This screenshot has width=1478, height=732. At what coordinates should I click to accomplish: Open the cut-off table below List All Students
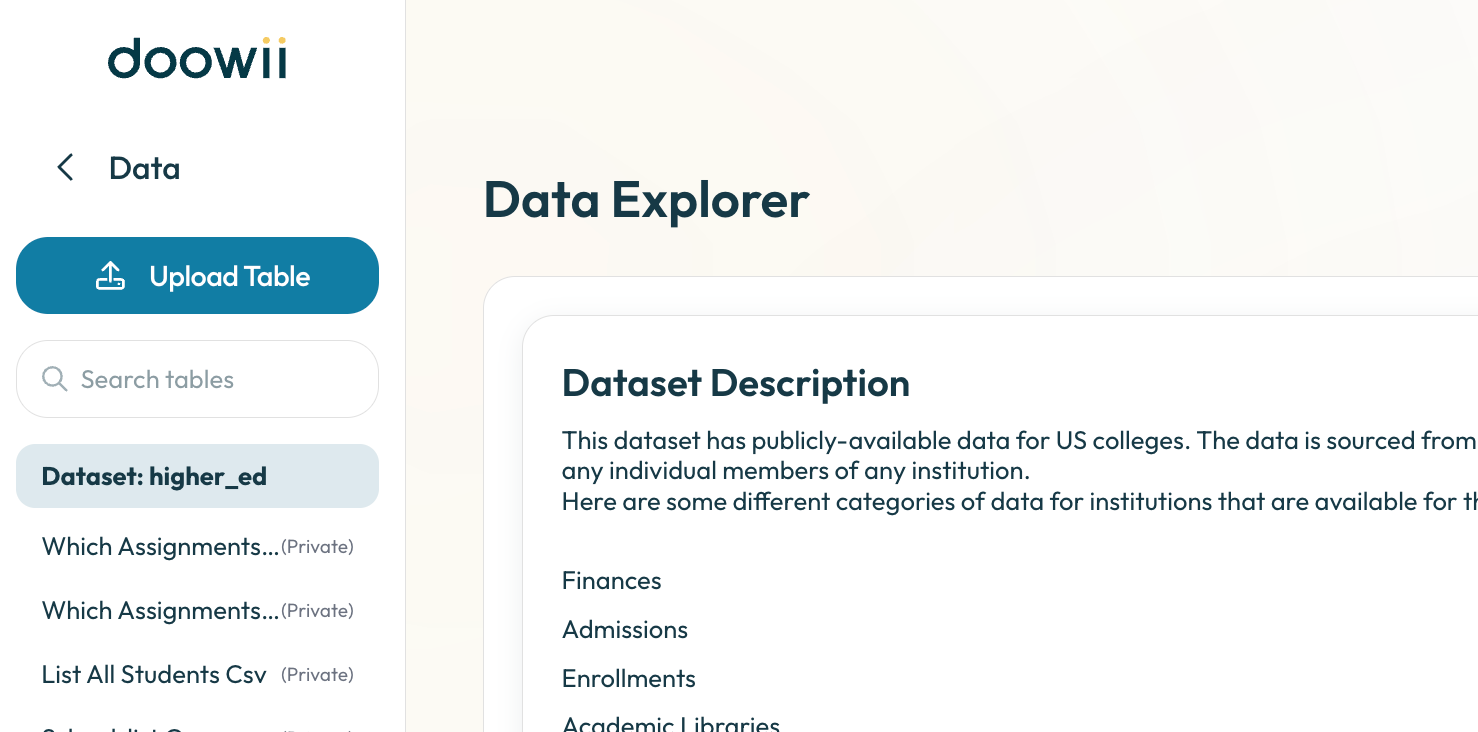(160, 727)
